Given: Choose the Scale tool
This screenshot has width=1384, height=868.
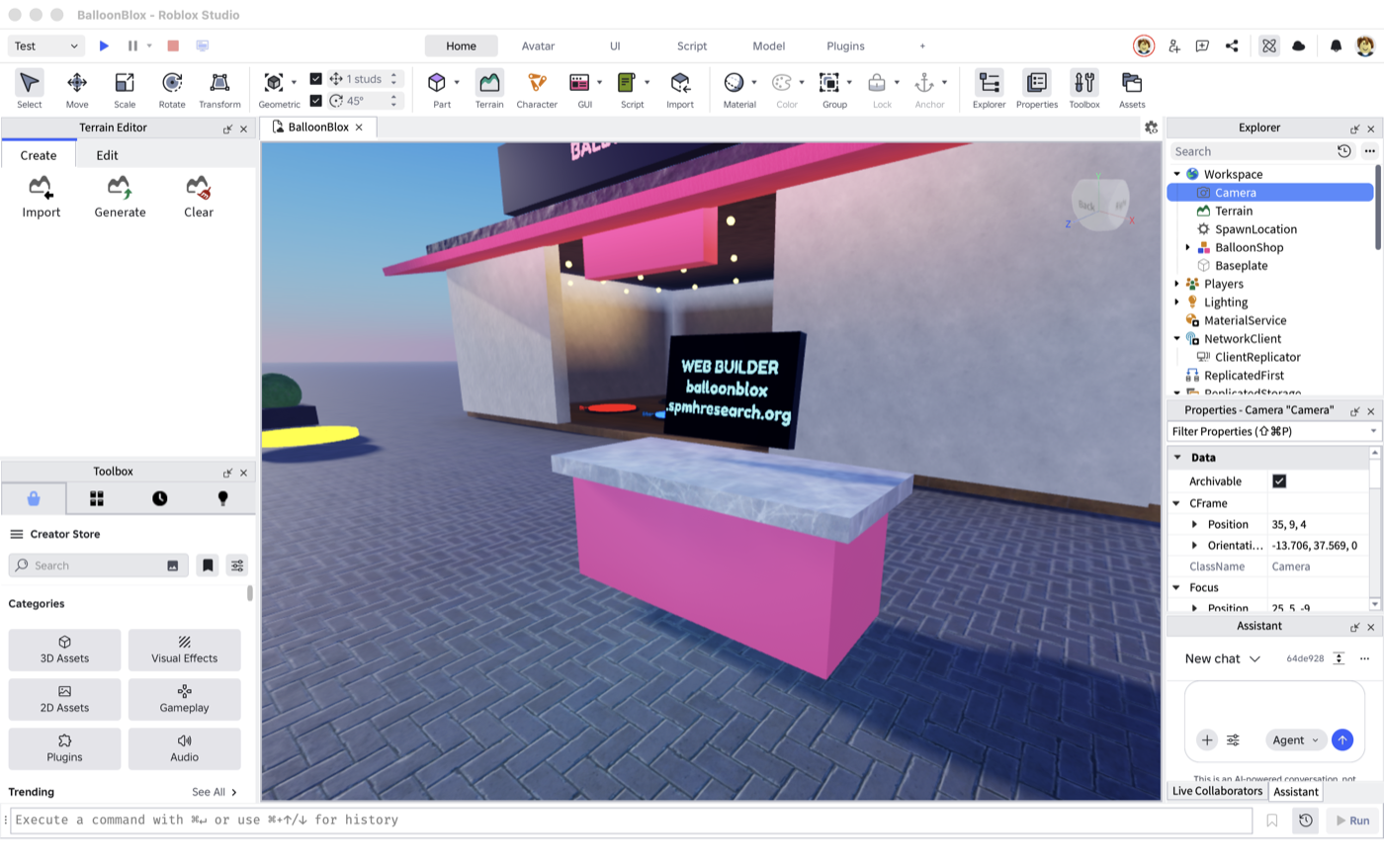Looking at the screenshot, I should (125, 89).
